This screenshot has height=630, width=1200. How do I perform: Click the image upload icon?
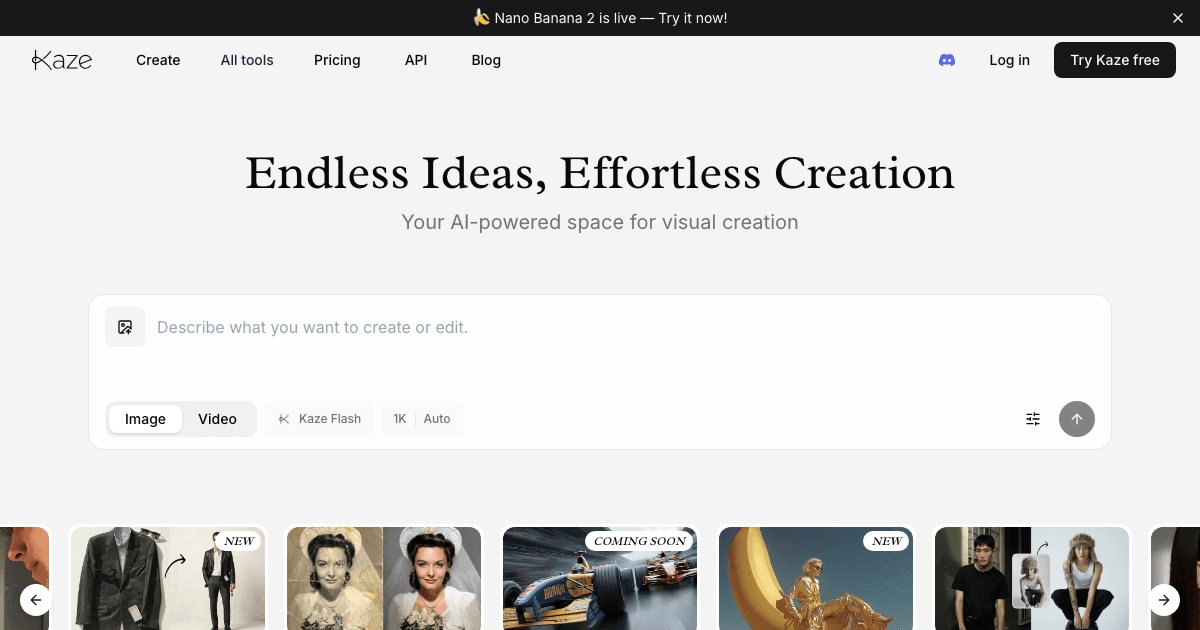pyautogui.click(x=125, y=327)
